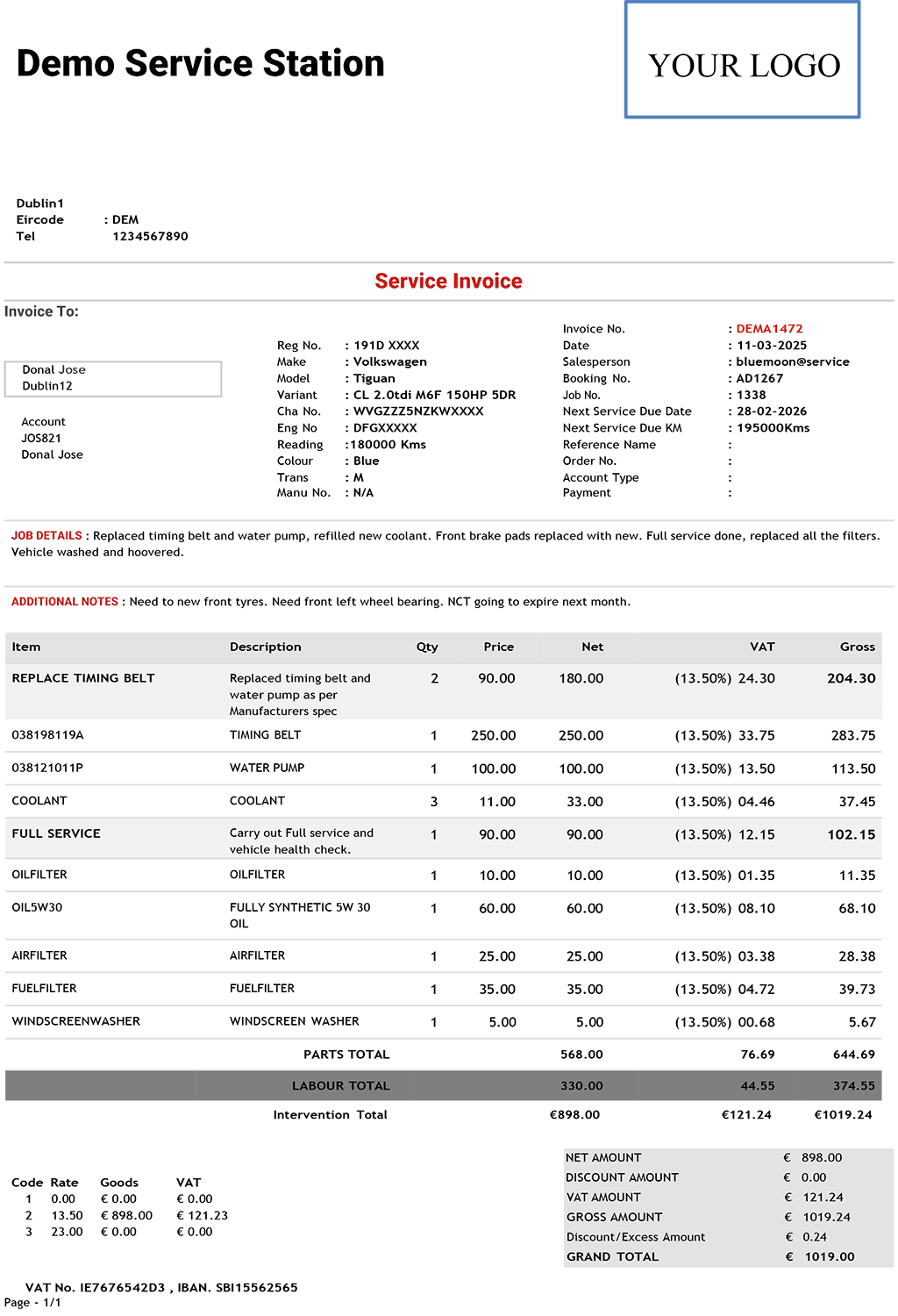
Task: Click VAT AMOUNT value 121.24
Action: (823, 1198)
